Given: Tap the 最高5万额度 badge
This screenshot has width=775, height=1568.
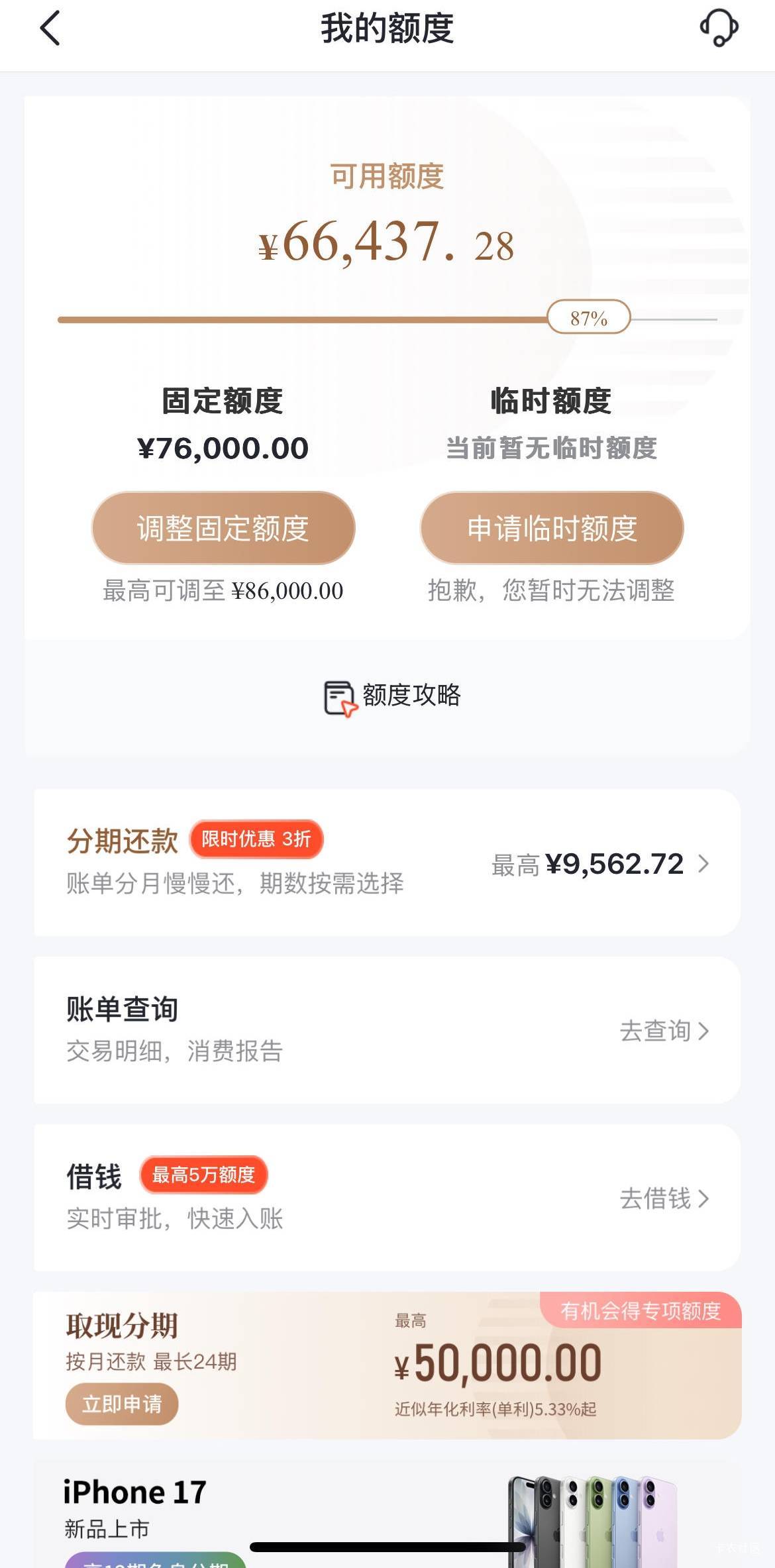Looking at the screenshot, I should (203, 1175).
